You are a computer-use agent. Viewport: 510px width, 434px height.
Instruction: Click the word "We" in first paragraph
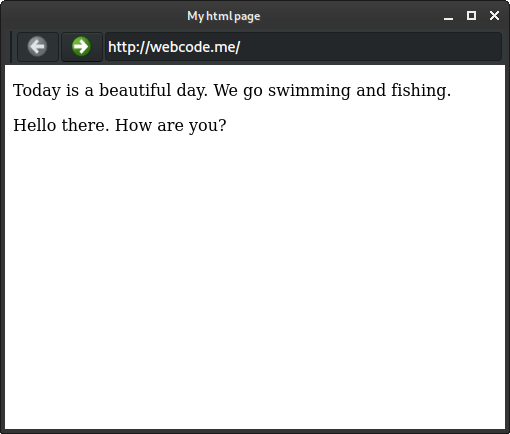coord(226,90)
